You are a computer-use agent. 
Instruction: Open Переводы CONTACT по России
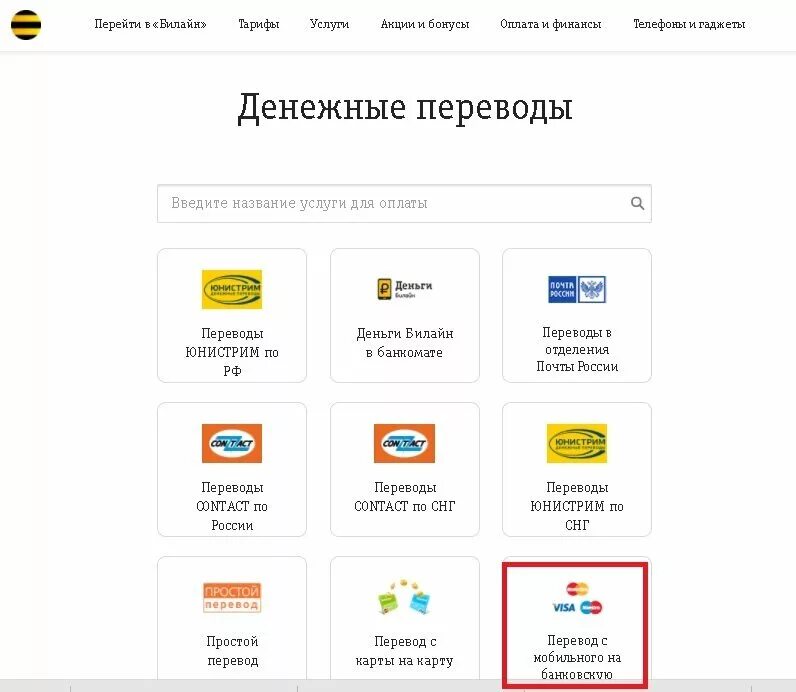(x=232, y=506)
